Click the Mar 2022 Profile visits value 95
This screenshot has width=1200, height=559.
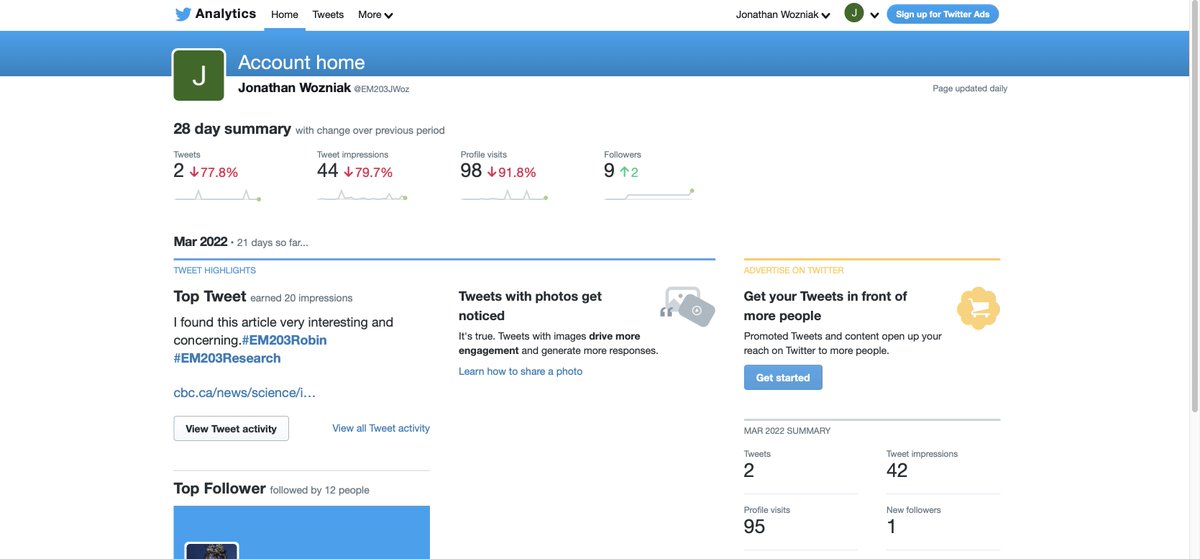755,527
